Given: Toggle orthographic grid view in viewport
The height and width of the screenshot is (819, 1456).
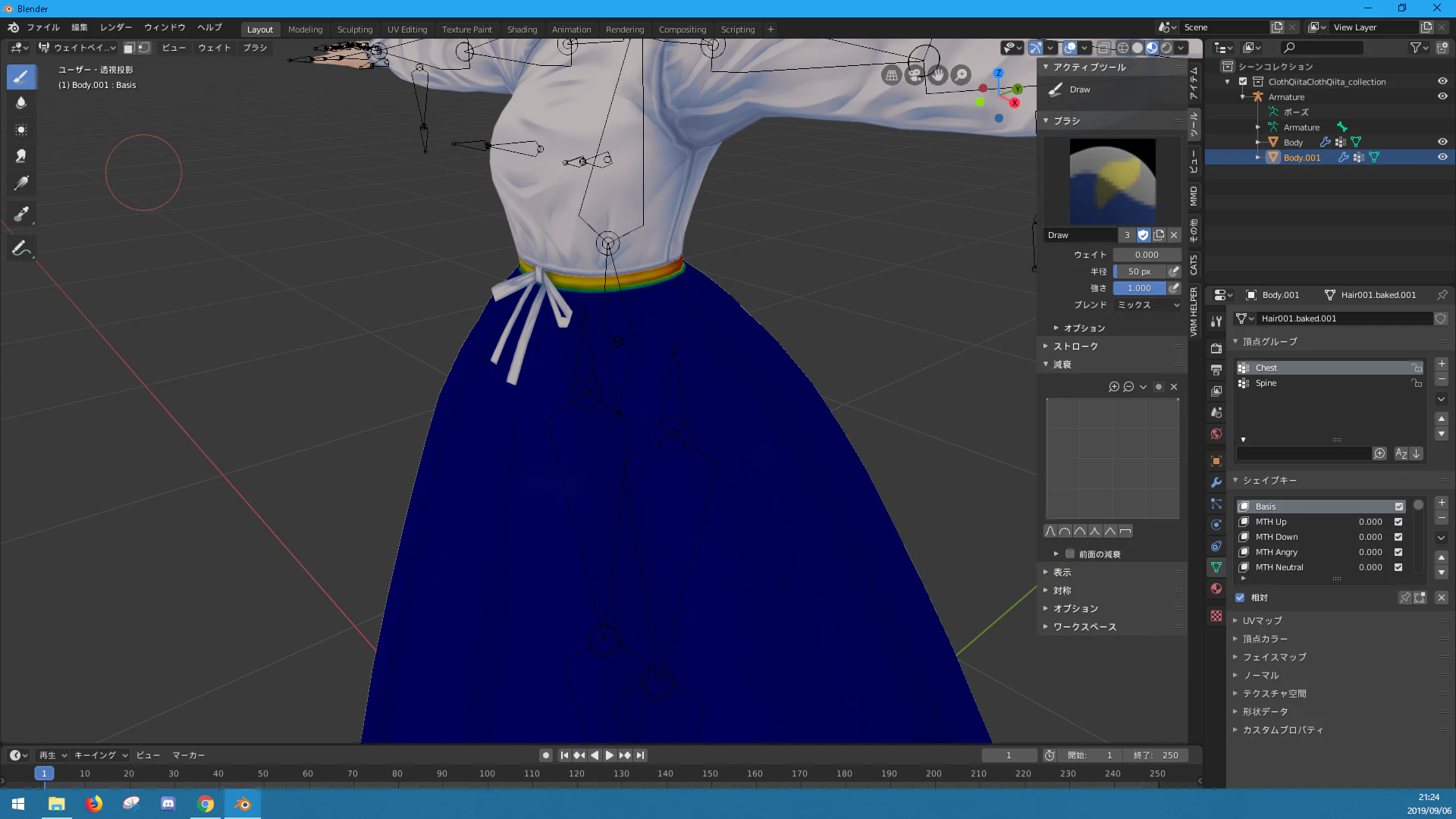Looking at the screenshot, I should [892, 75].
